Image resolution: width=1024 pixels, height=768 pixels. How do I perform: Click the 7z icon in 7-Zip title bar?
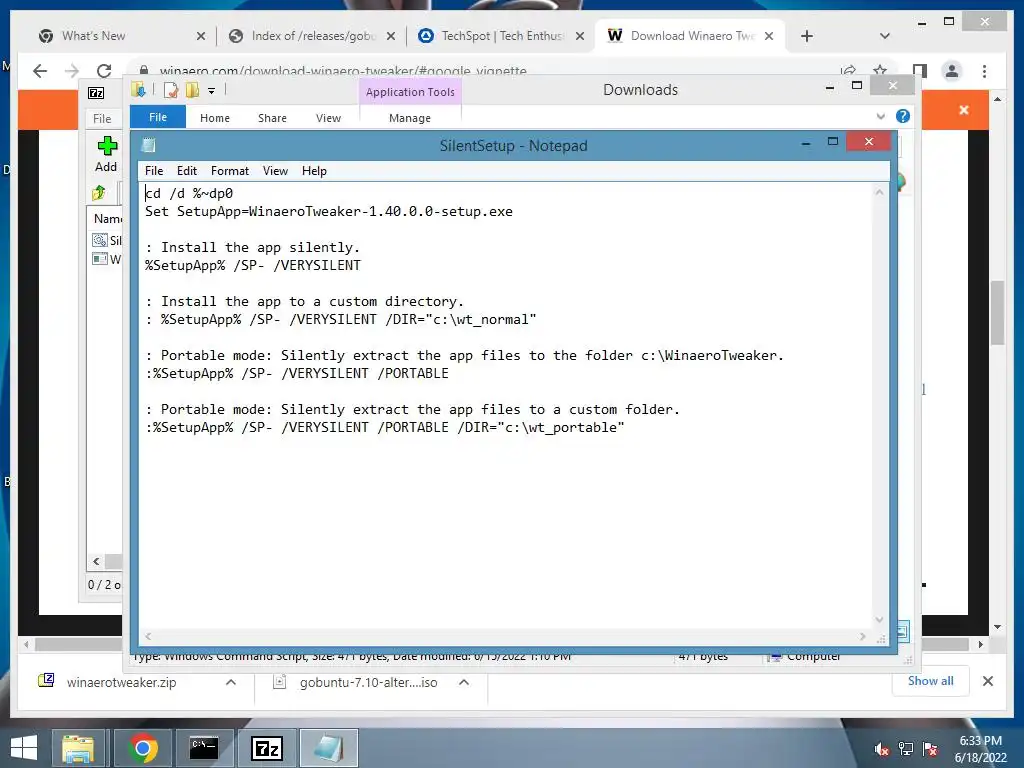(x=96, y=93)
